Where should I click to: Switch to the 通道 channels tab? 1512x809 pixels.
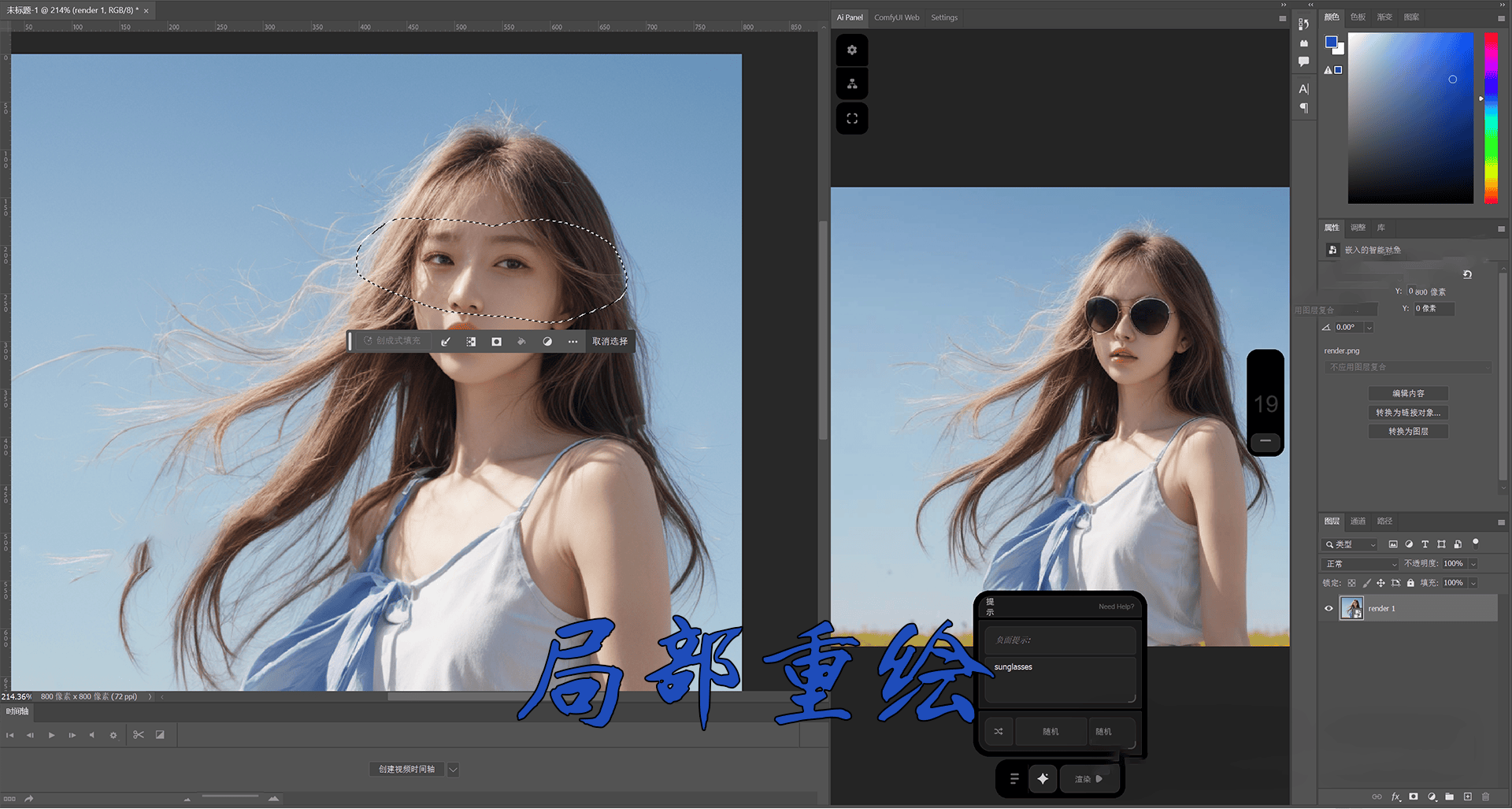1358,521
